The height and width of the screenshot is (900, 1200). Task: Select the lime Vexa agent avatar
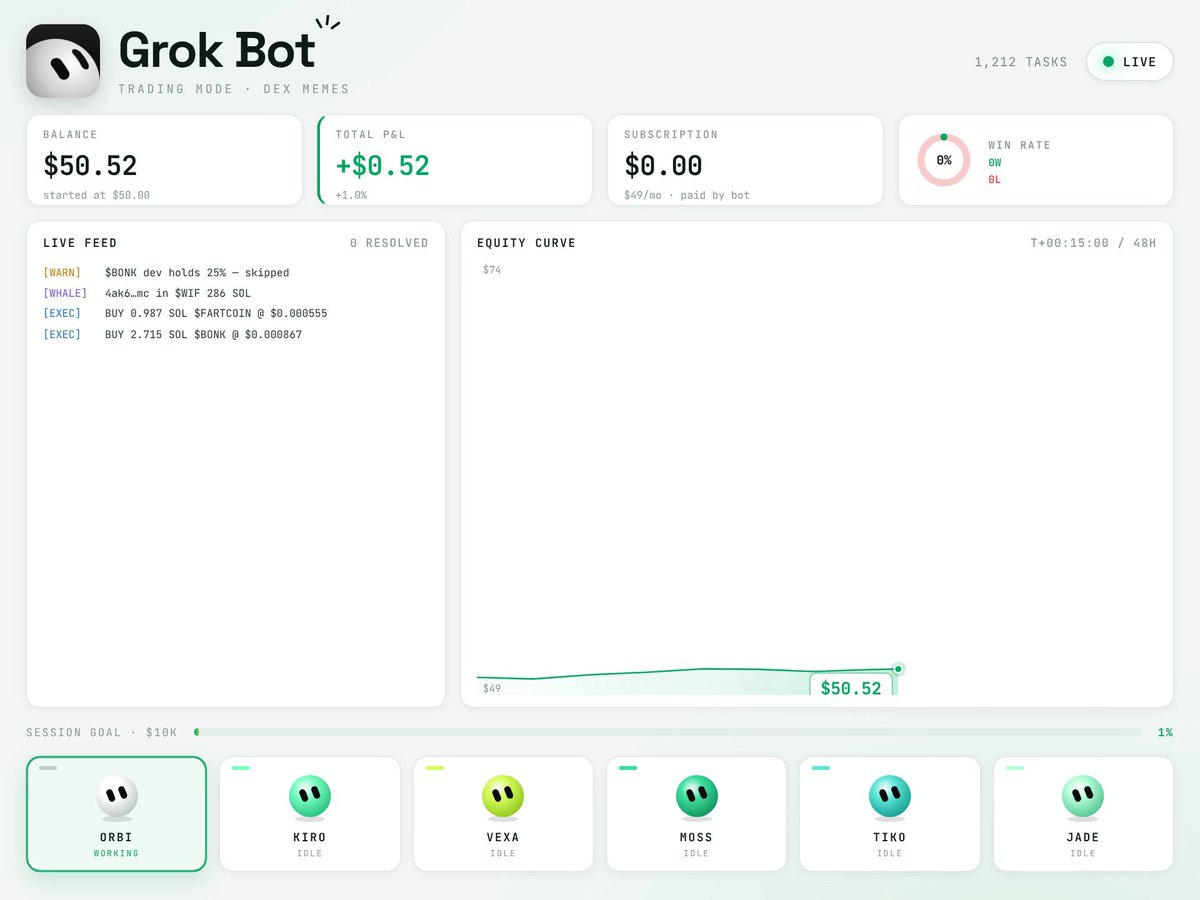click(x=503, y=797)
